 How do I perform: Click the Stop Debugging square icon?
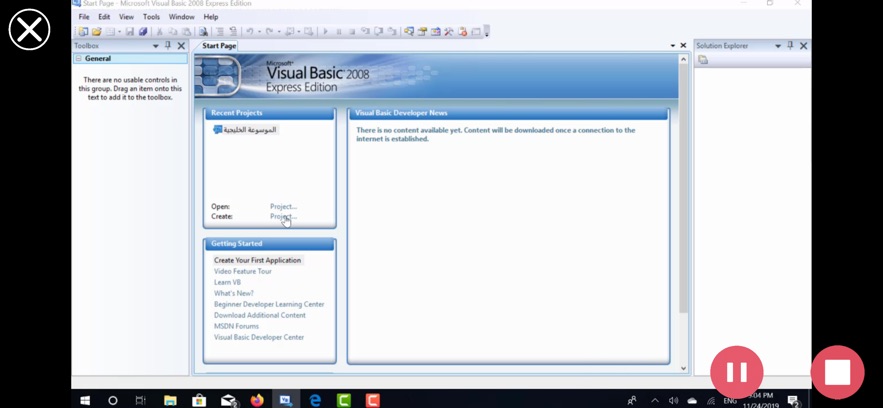352,32
